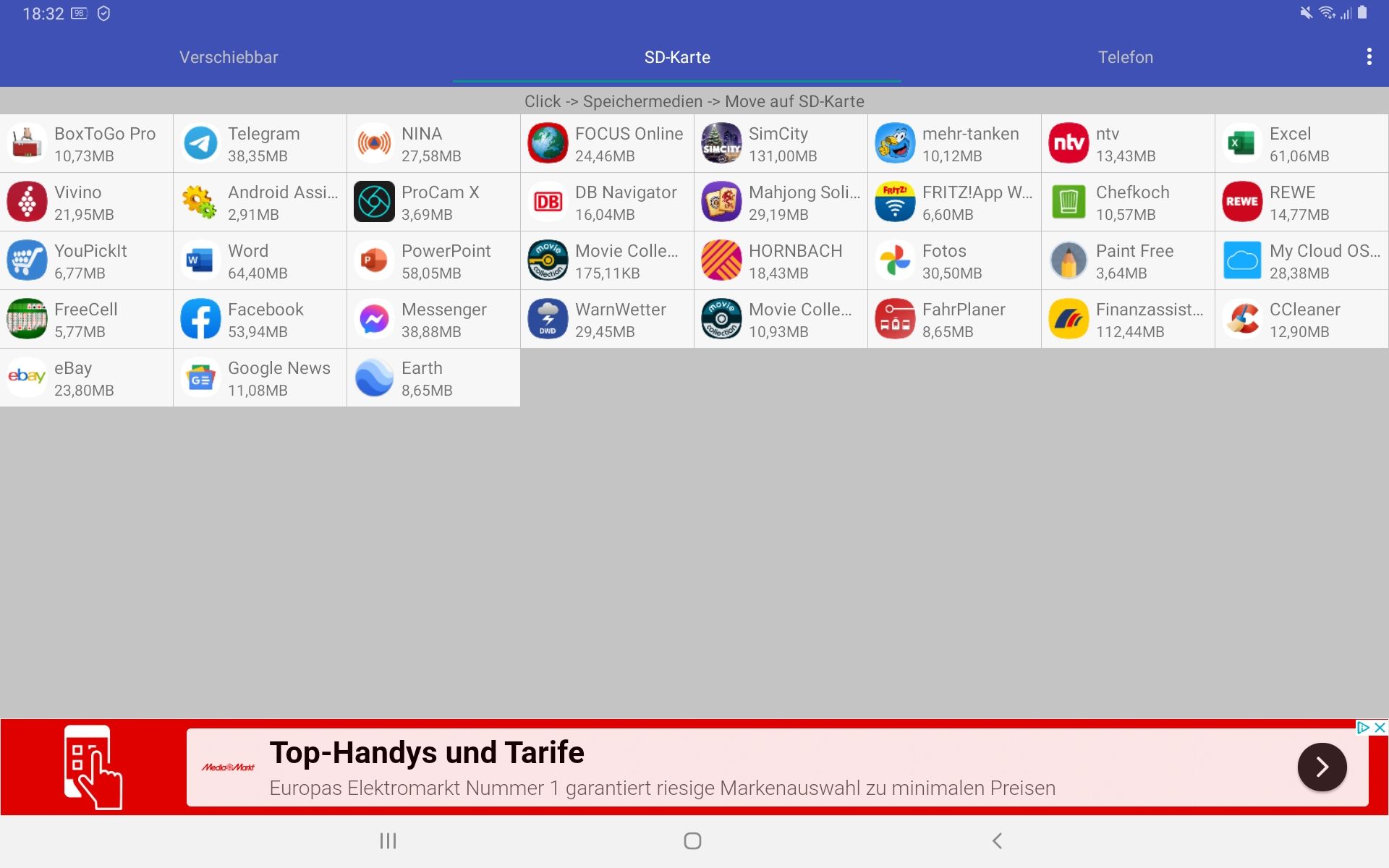This screenshot has height=868, width=1389.
Task: Tap the ad's arrow button
Action: (1322, 767)
